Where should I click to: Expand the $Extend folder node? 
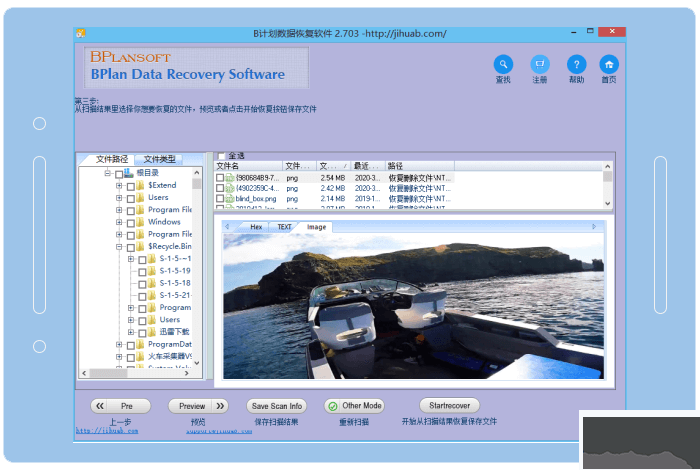coord(118,186)
